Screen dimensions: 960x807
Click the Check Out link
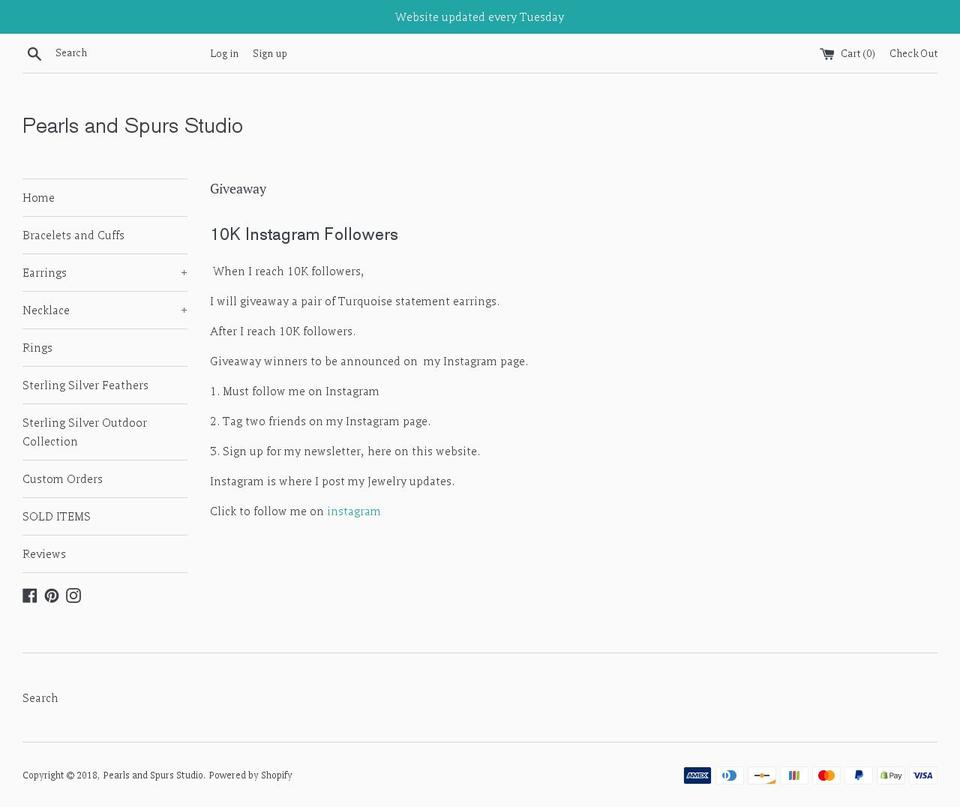point(913,53)
